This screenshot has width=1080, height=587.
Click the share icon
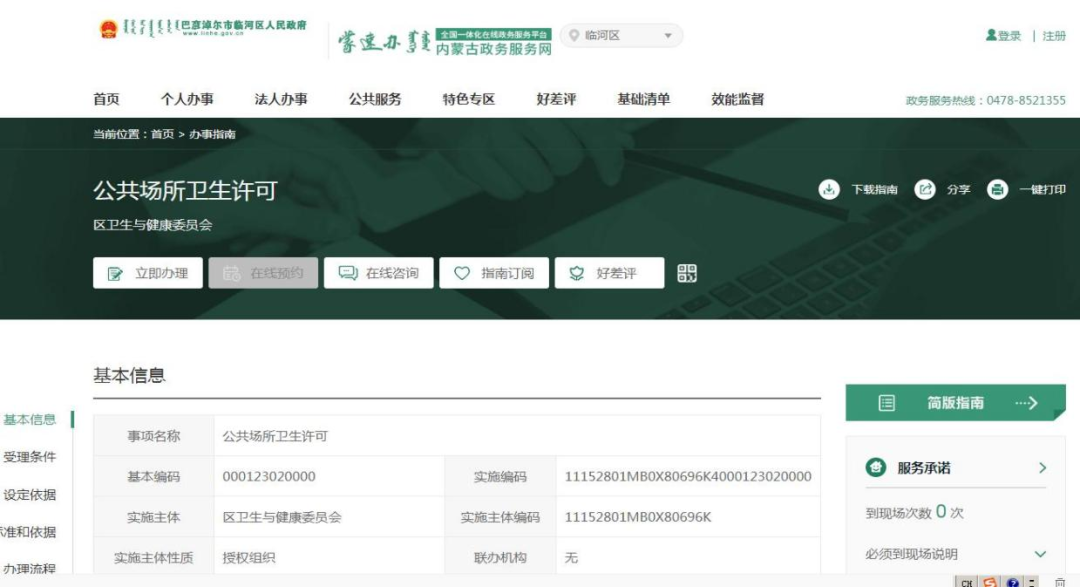(x=925, y=190)
